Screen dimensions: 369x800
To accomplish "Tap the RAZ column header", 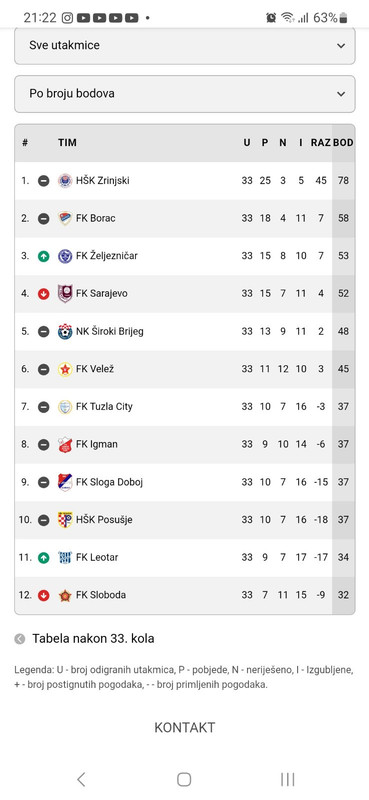I will pos(321,143).
